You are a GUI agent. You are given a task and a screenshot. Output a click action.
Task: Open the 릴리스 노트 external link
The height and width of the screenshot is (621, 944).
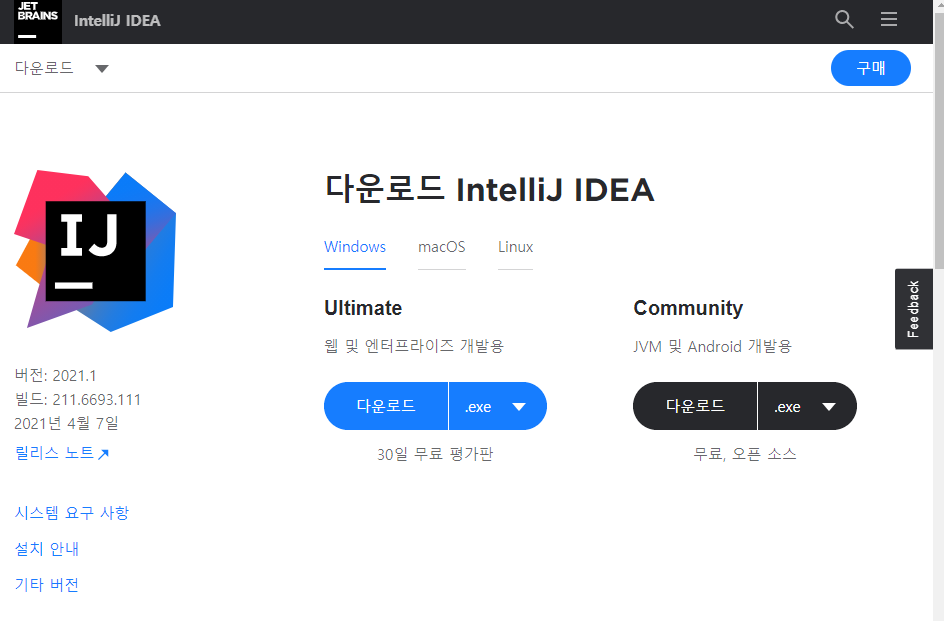[x=61, y=453]
